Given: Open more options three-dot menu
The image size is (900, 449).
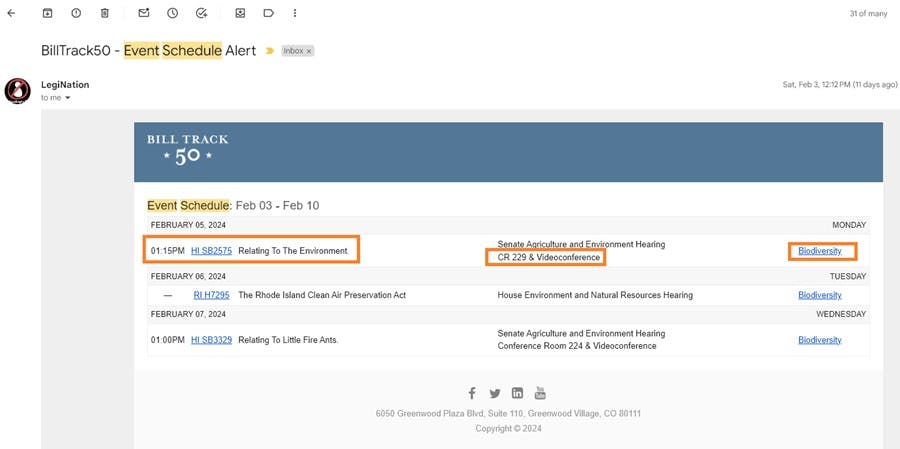Looking at the screenshot, I should point(295,13).
